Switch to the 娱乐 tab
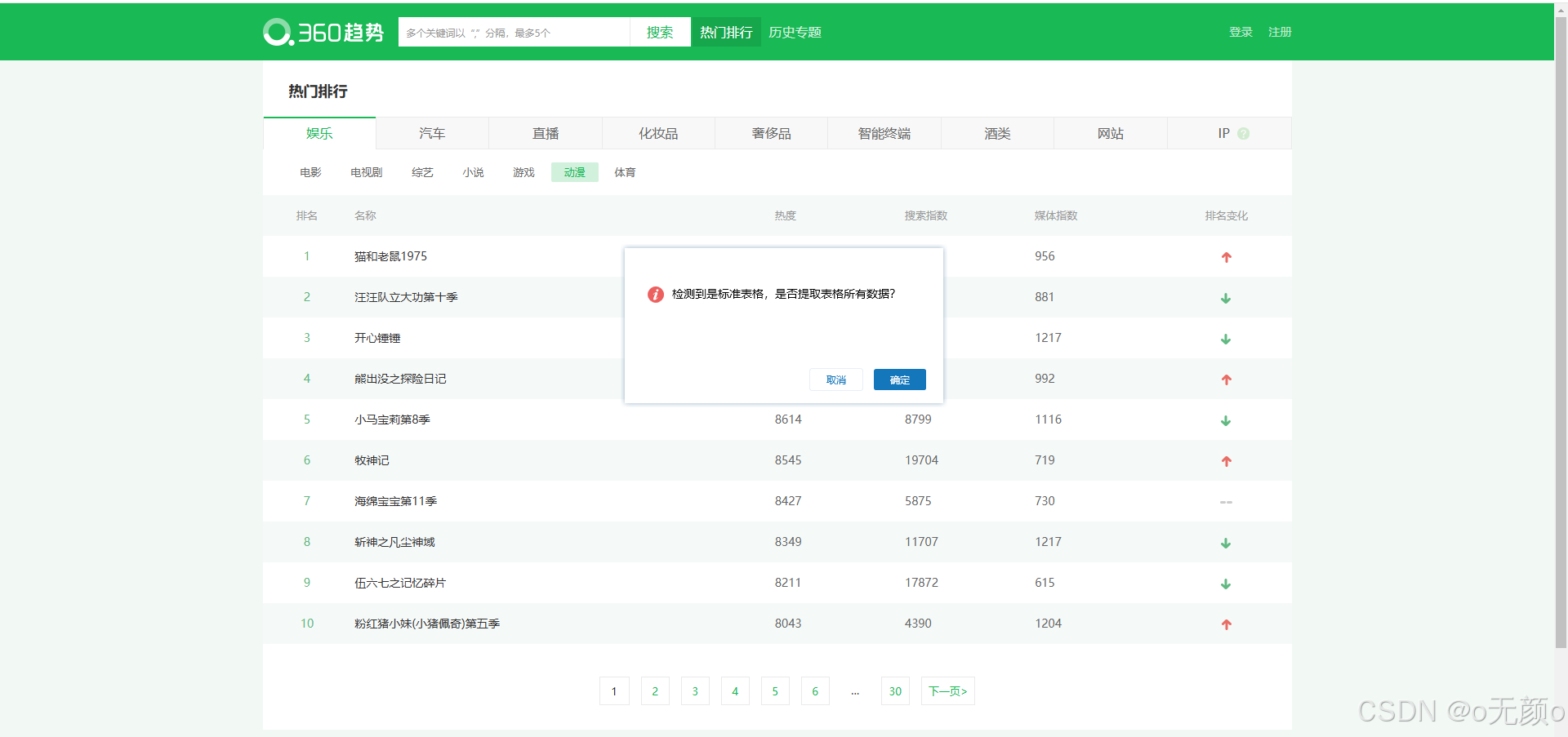Screen dimensions: 1568x737 click(319, 133)
